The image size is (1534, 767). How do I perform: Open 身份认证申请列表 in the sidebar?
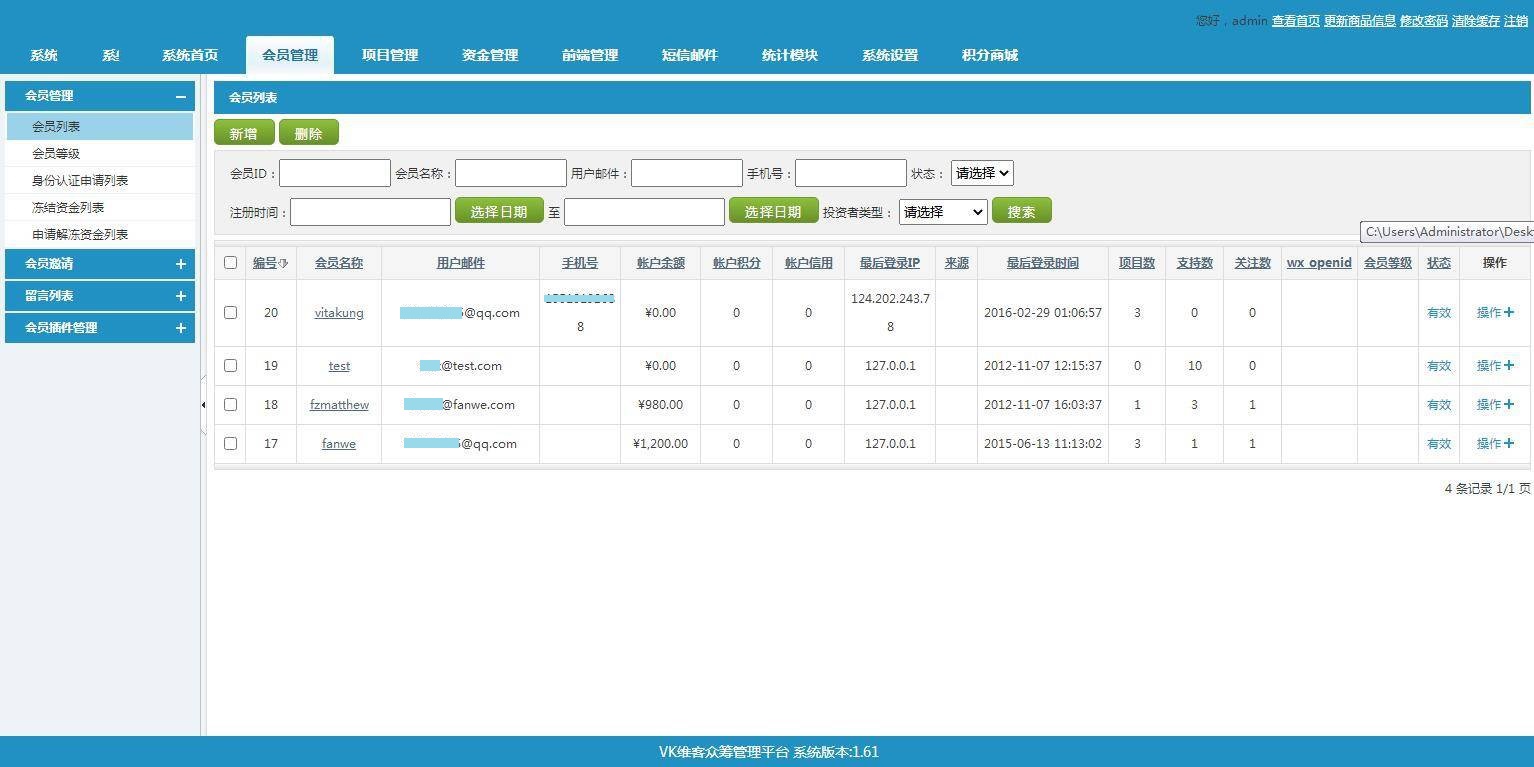(80, 181)
